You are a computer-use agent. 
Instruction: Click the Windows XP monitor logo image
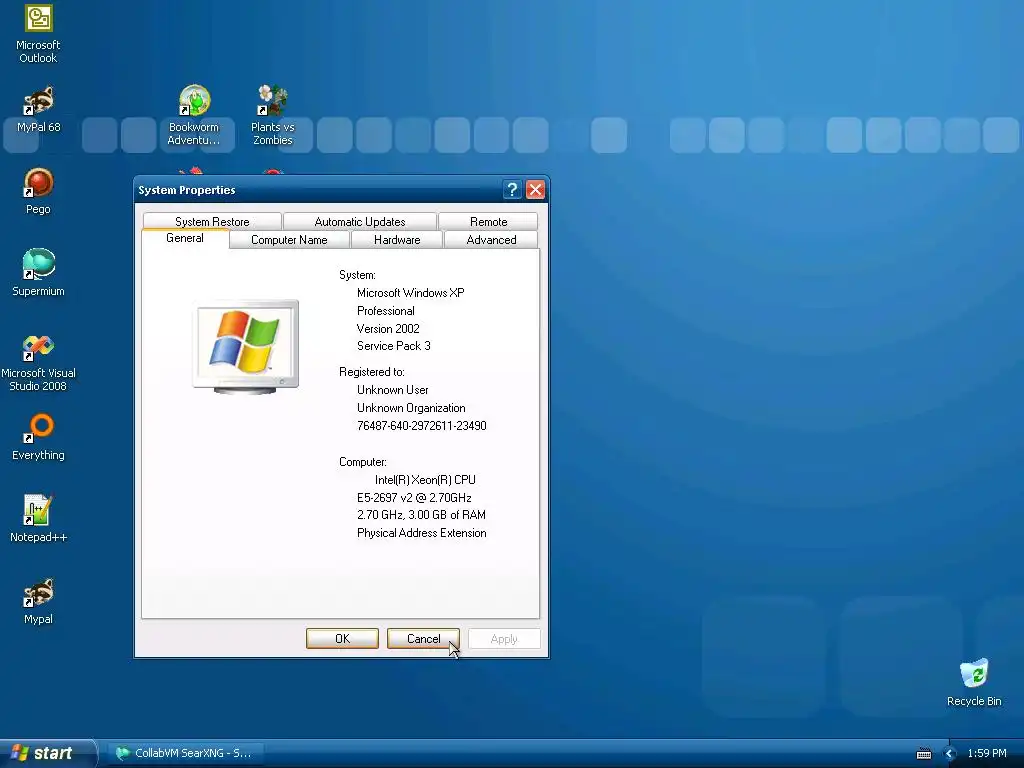point(246,347)
